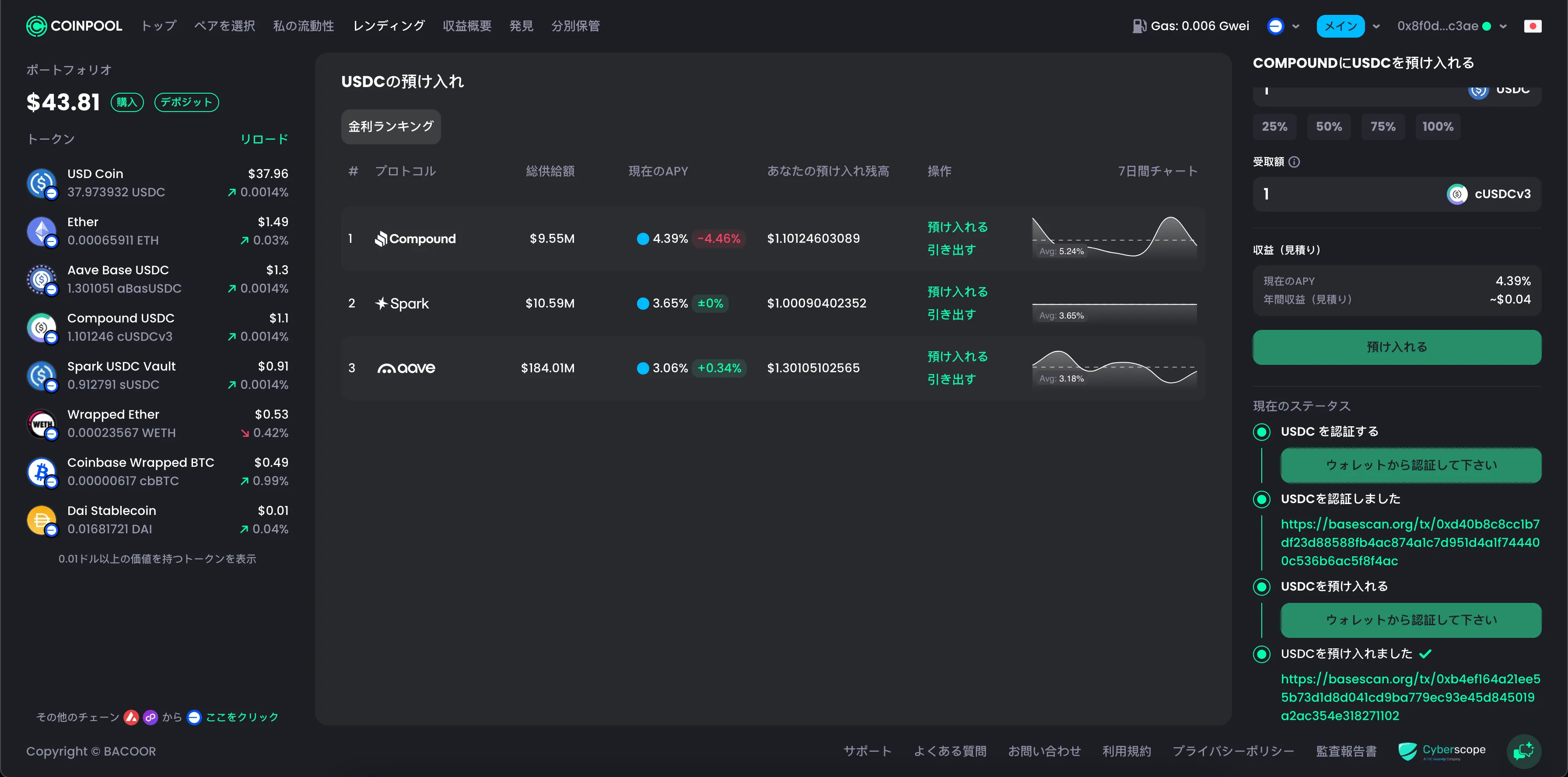Open 収益概要 navigation item
Viewport: 1568px width, 777px height.
[467, 26]
